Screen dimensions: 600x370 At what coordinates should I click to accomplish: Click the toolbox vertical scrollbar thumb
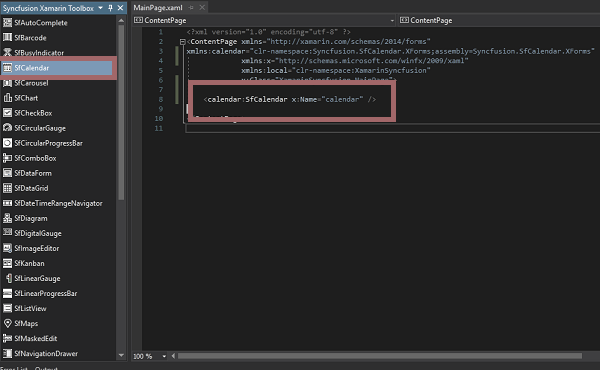coord(121,112)
